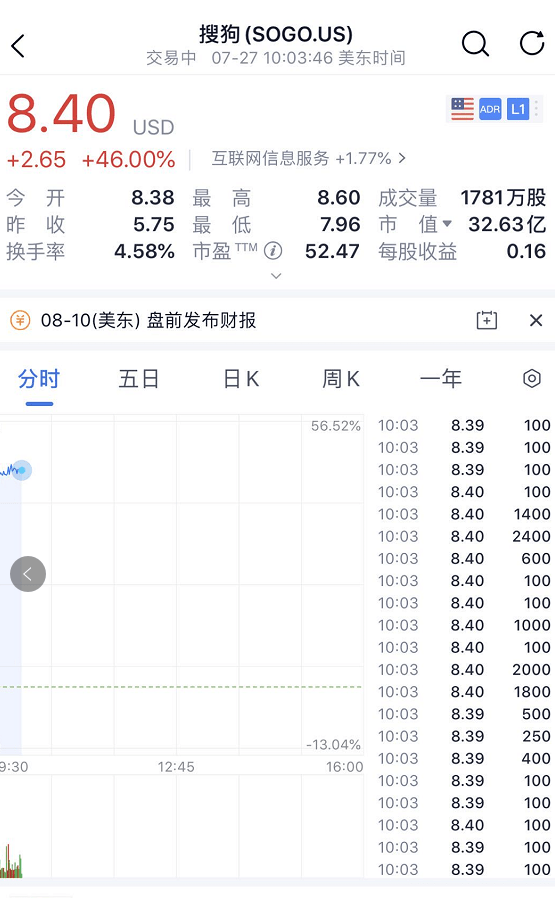Screen dimensions: 555x898
Task: Tap the day high value 8.60
Action: coord(338,198)
